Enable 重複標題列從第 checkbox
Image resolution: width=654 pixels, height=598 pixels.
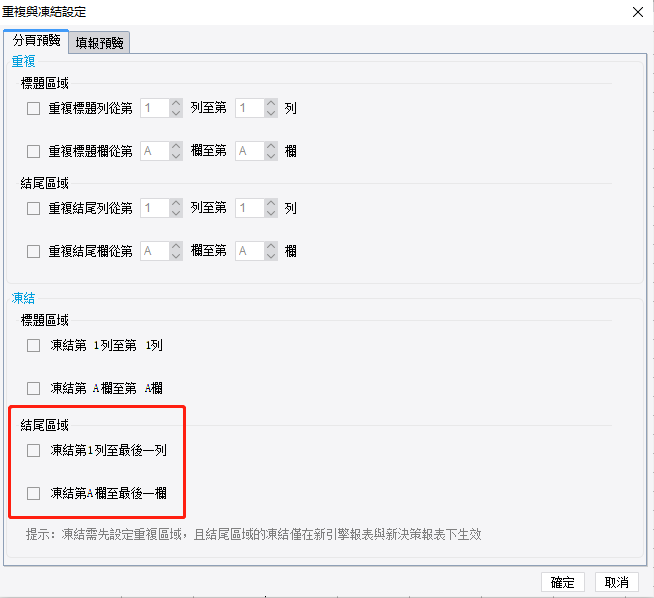pyautogui.click(x=33, y=108)
